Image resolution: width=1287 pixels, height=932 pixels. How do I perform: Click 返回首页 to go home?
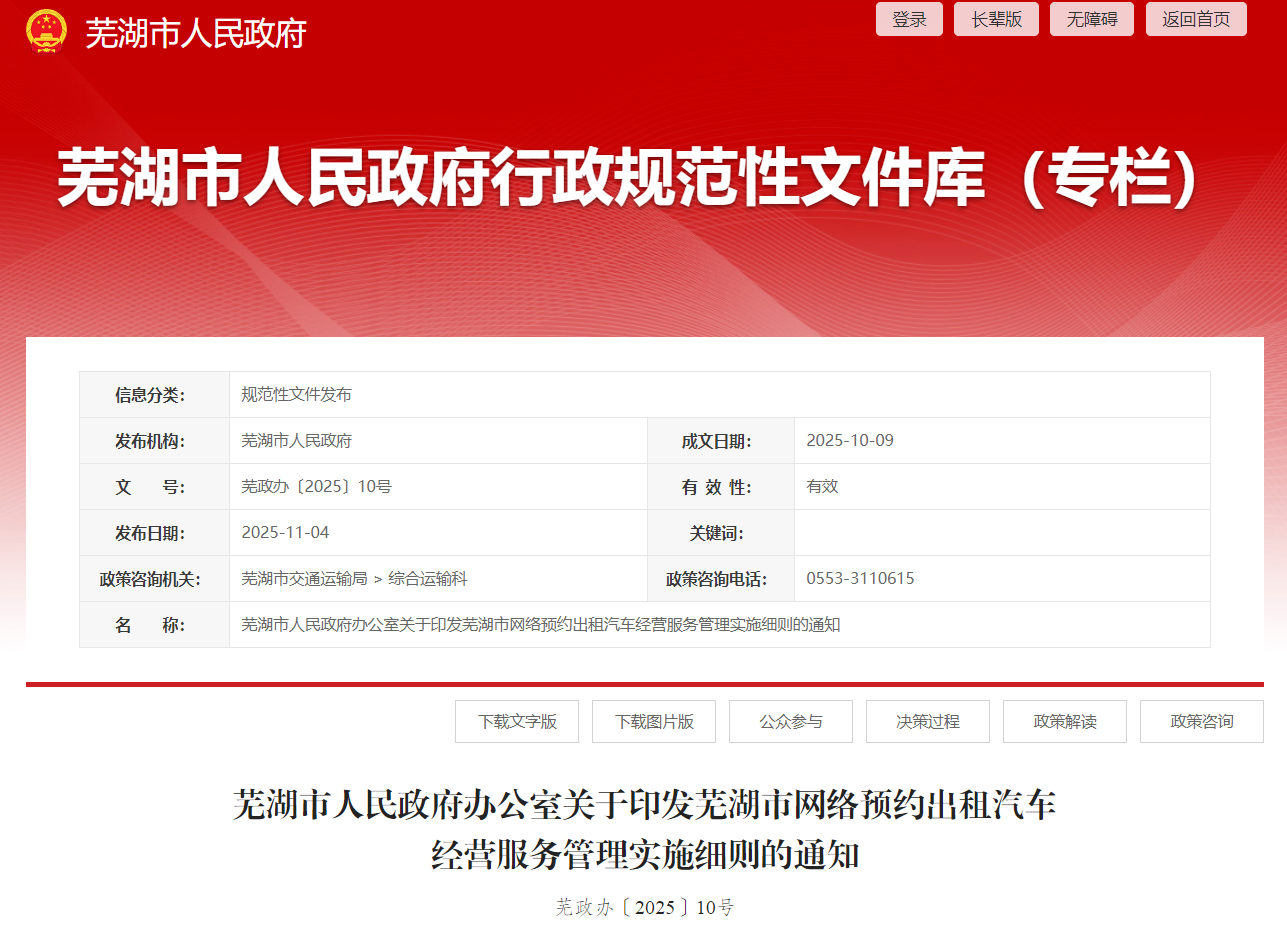pyautogui.click(x=1196, y=19)
